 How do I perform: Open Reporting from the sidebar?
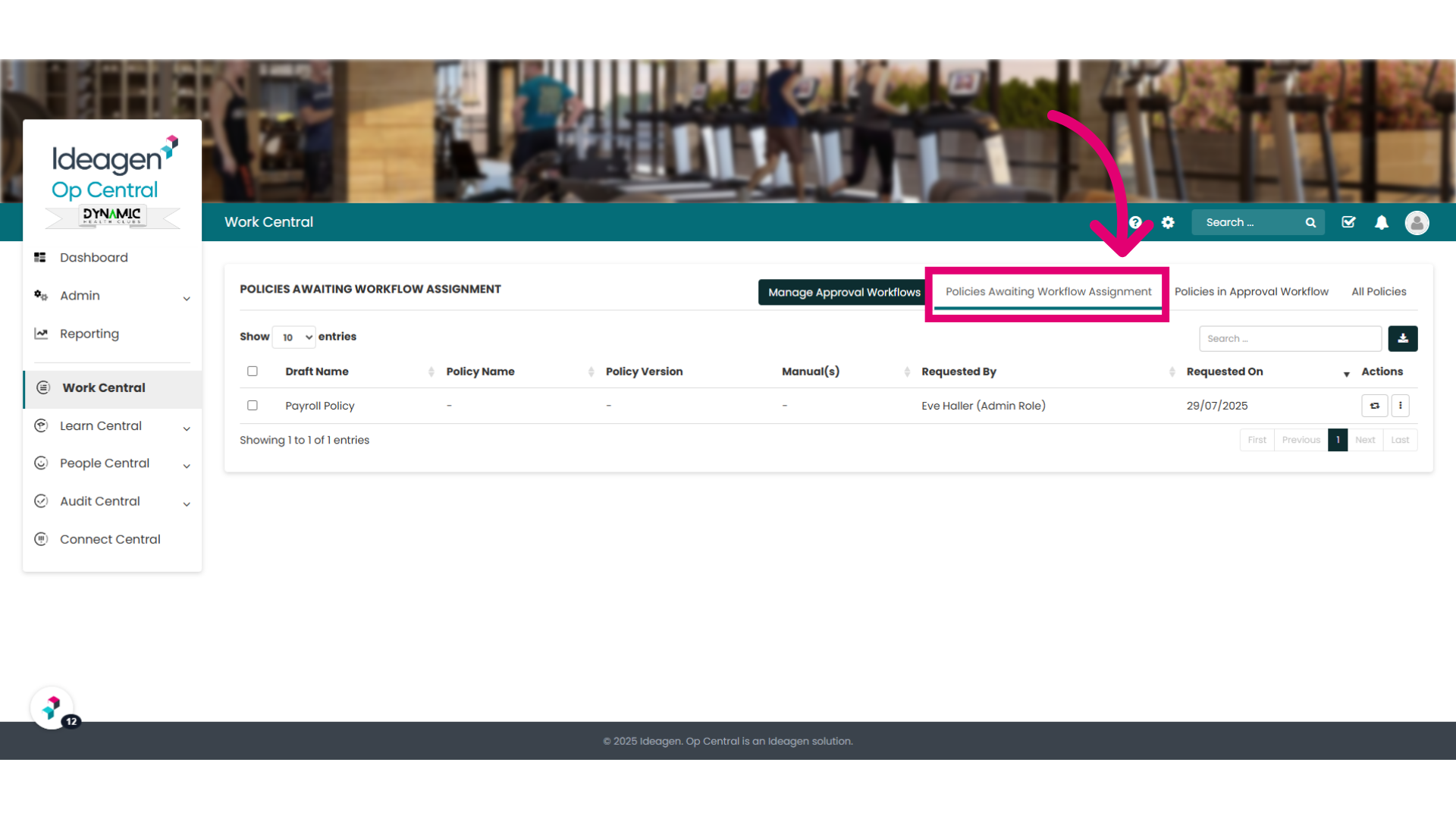(89, 334)
